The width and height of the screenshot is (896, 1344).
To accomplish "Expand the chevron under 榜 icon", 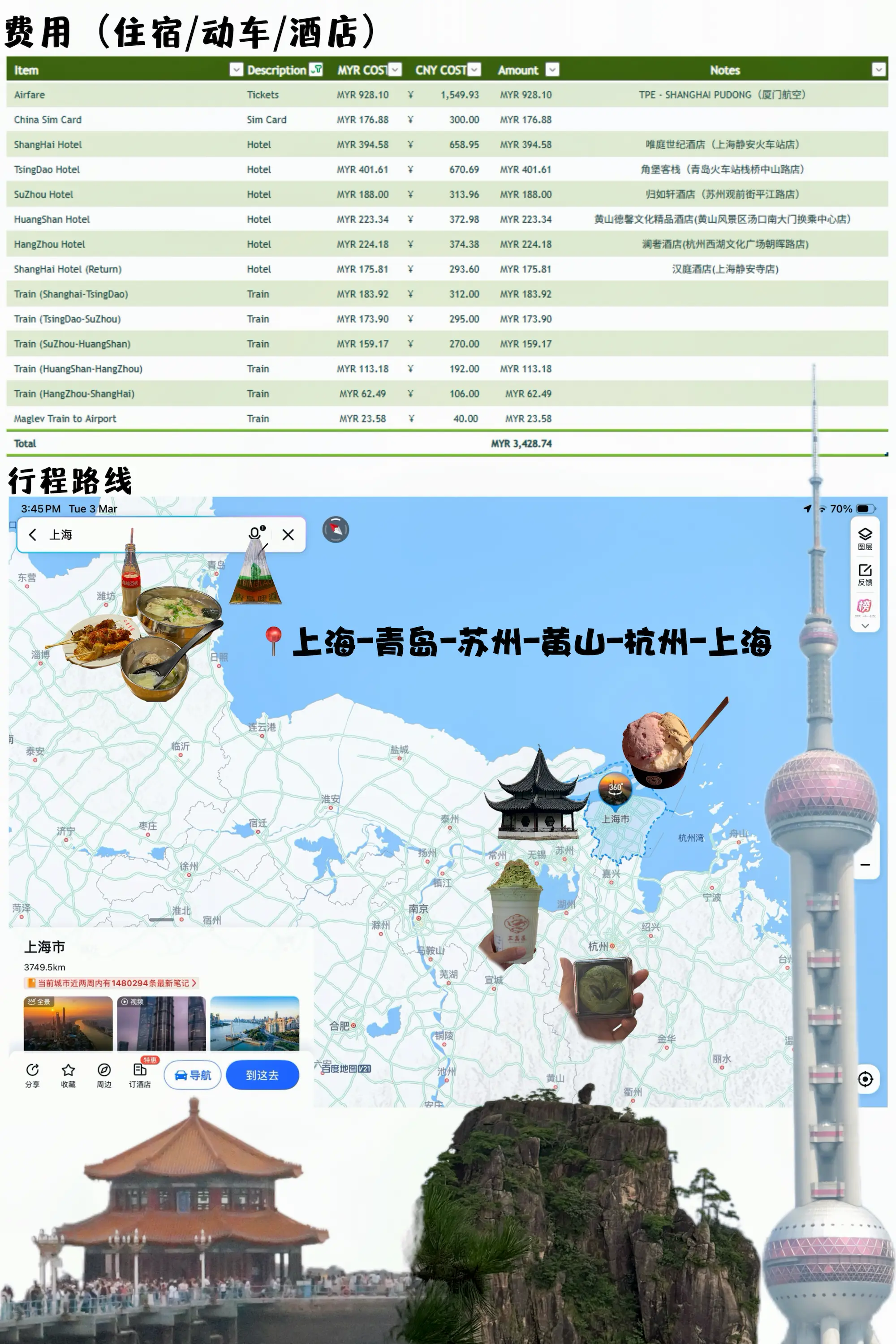I will click(x=865, y=626).
